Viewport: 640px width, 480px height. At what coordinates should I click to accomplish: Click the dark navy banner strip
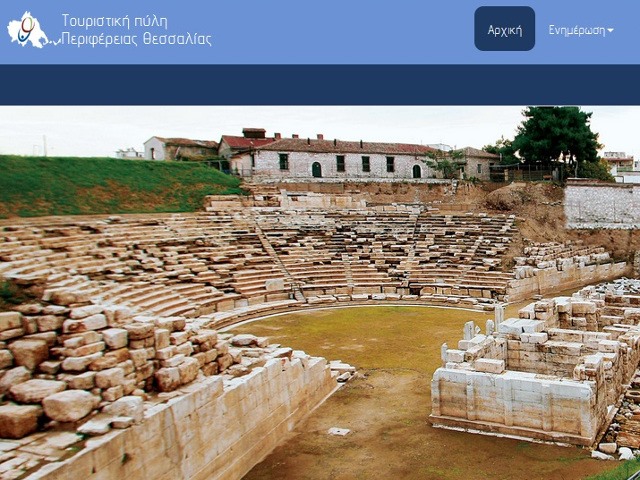tap(320, 84)
